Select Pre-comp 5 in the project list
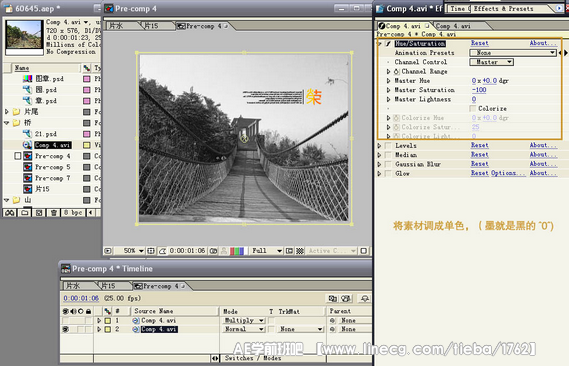The image size is (569, 366). click(x=52, y=167)
